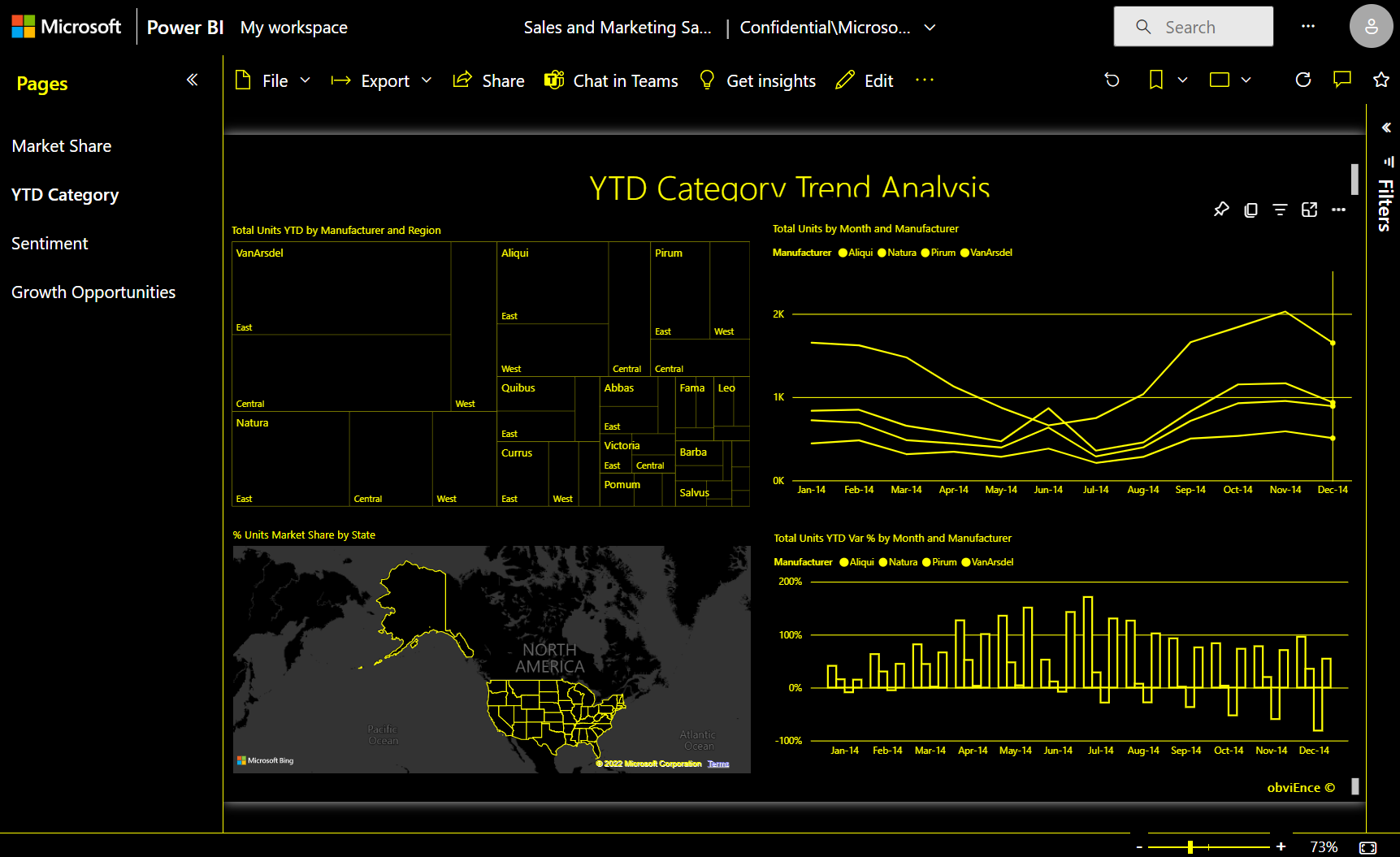The width and height of the screenshot is (1400, 857).
Task: Open the bookmarks icon
Action: coord(1155,80)
